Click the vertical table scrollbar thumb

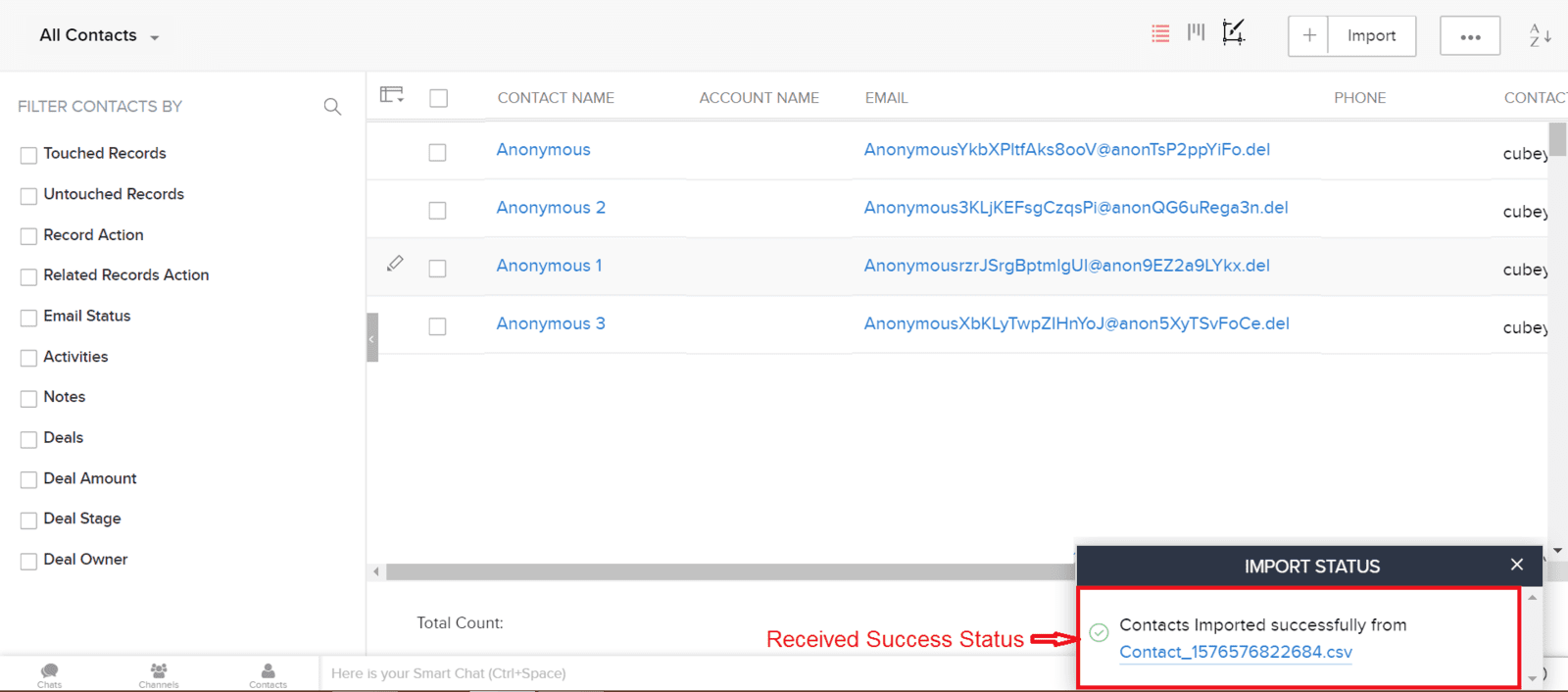tap(1557, 139)
